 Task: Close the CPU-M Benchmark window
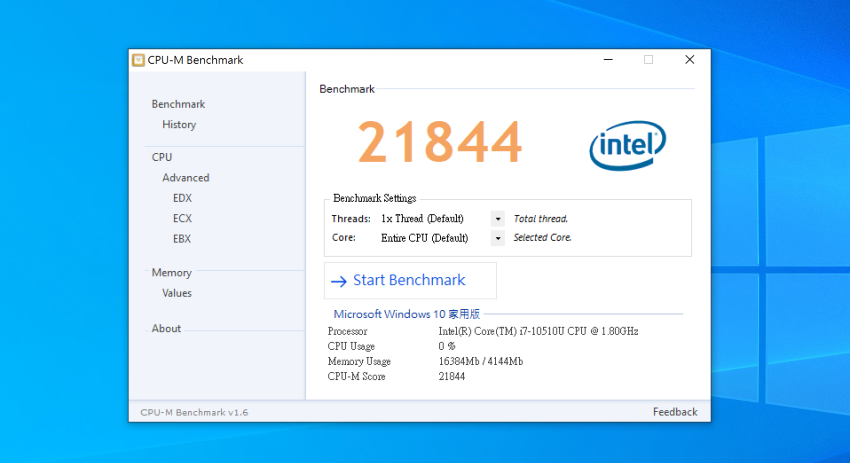click(690, 60)
